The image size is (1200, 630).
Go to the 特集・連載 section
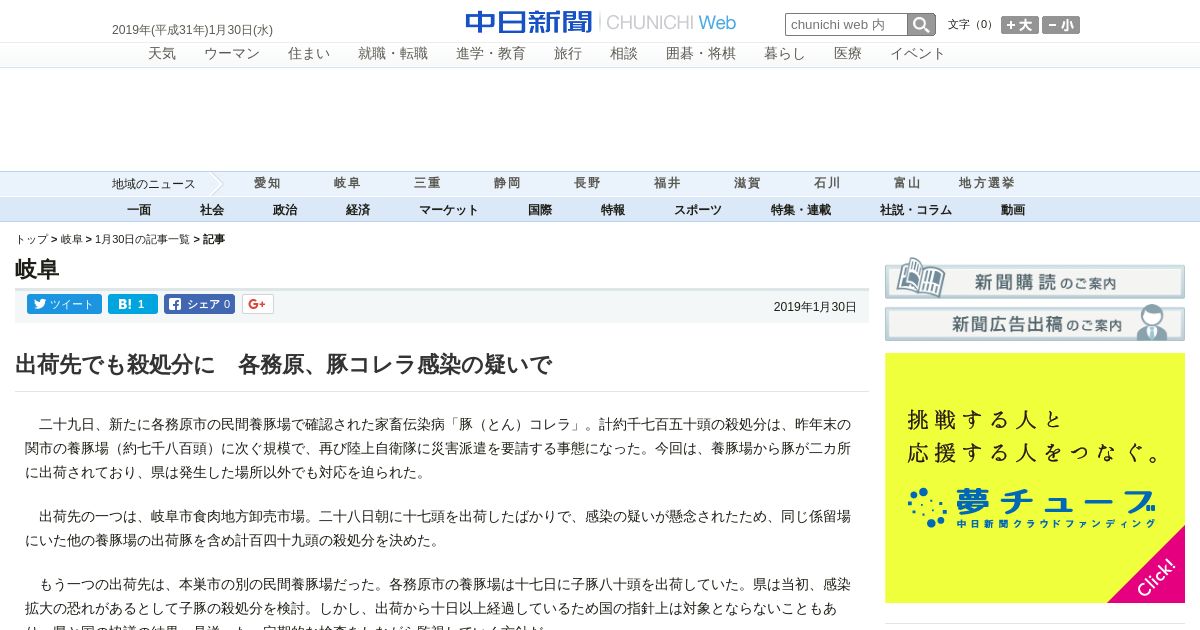click(801, 210)
